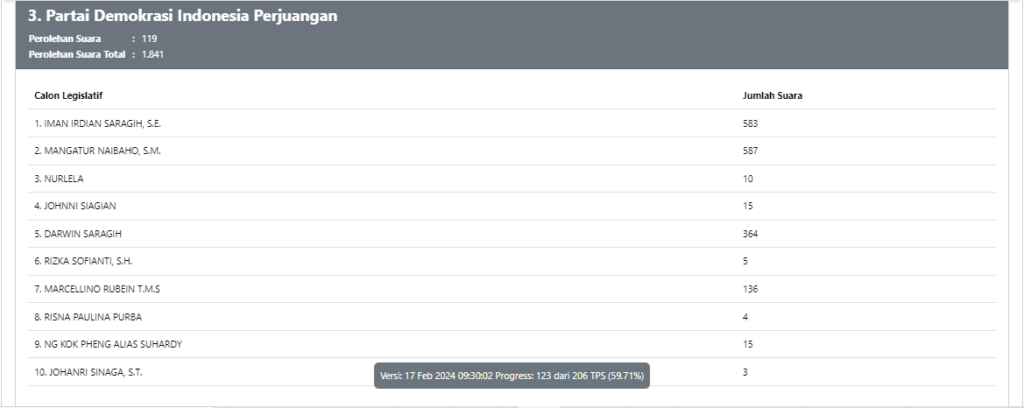The height and width of the screenshot is (408, 1024).
Task: Click the Partai Demokrasi Indonesia Perjuangan header
Action: (183, 16)
